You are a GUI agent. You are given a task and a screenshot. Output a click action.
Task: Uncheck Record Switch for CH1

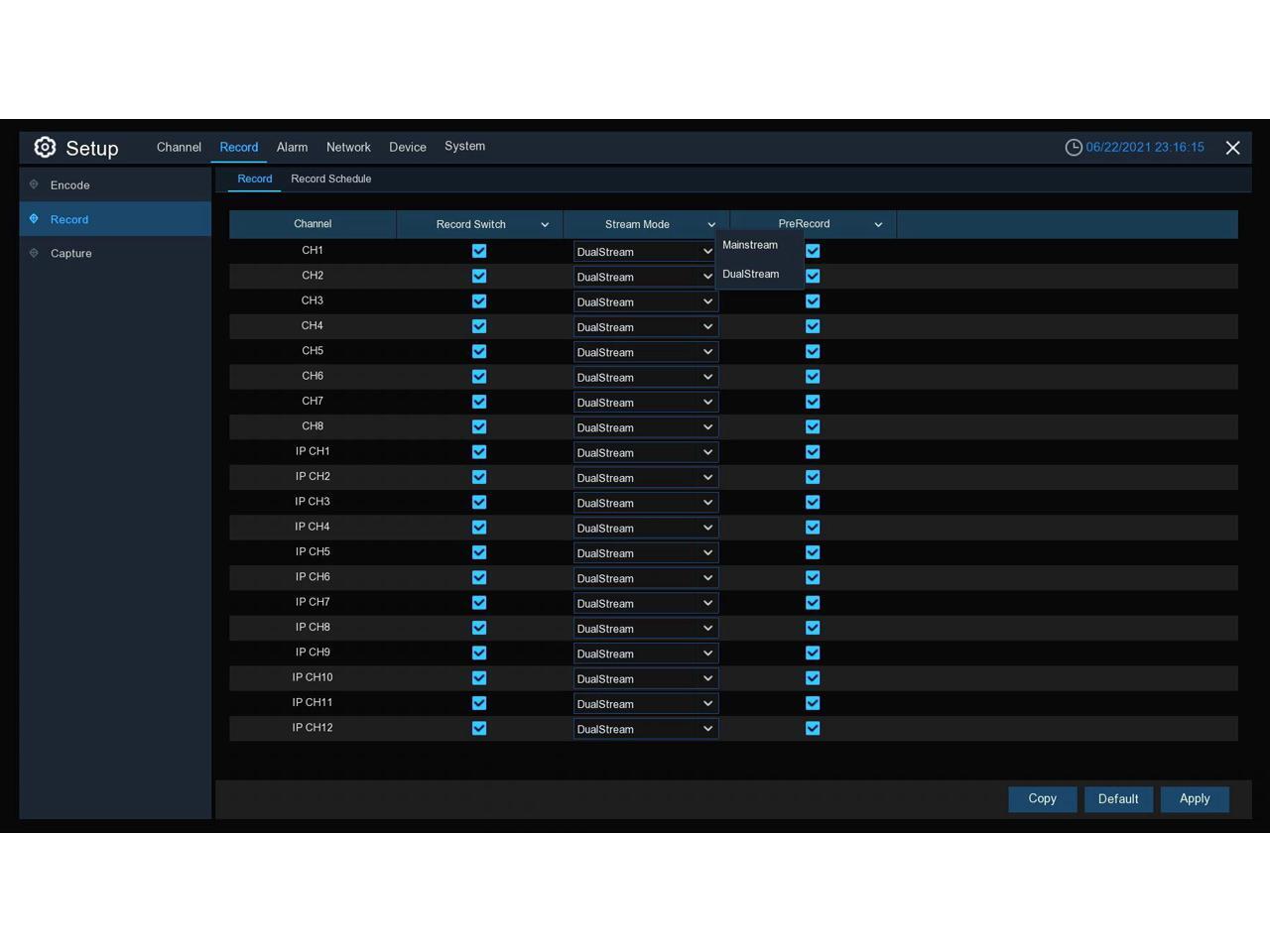[479, 251]
